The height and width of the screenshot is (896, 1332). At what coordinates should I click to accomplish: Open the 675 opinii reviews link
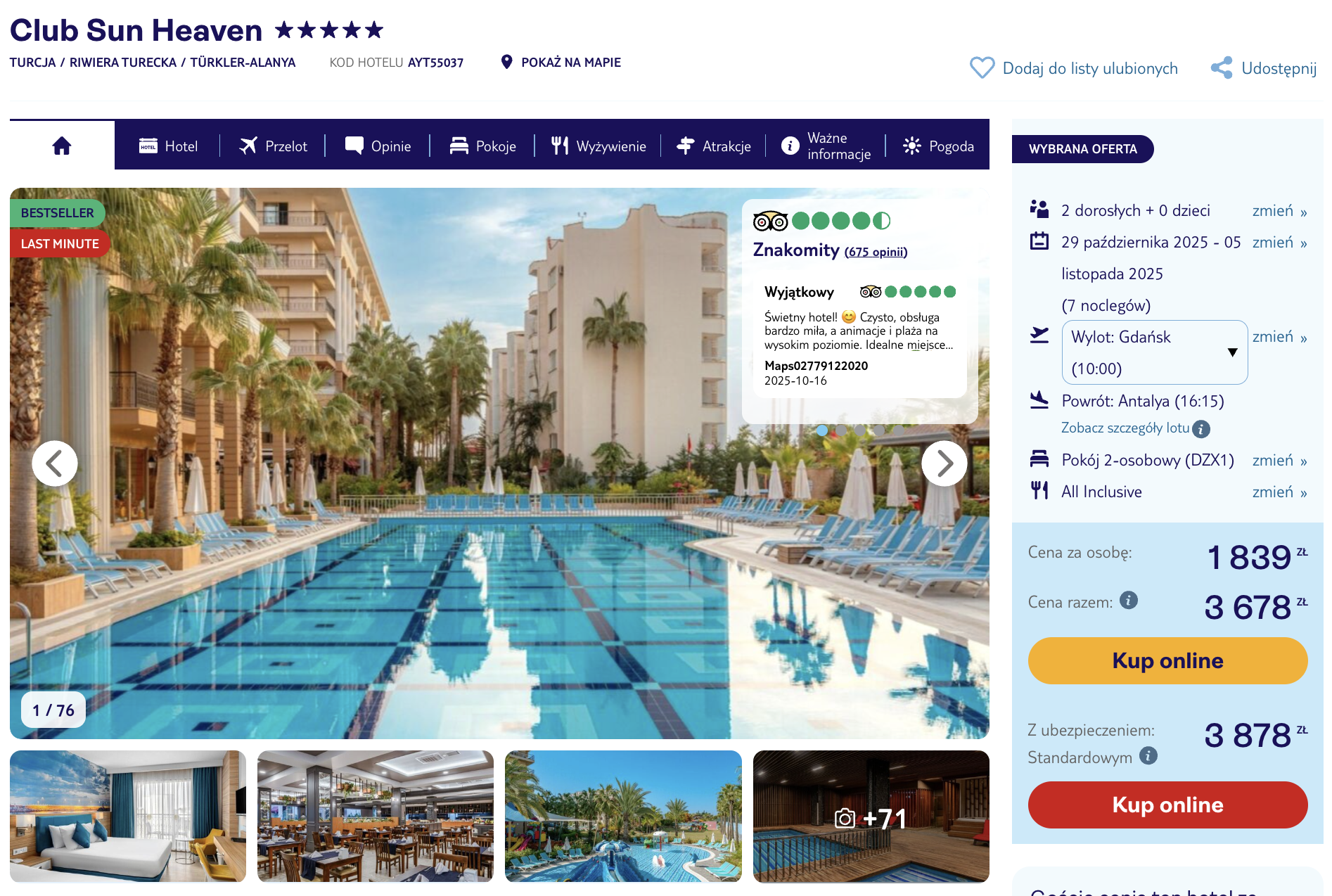pyautogui.click(x=876, y=252)
